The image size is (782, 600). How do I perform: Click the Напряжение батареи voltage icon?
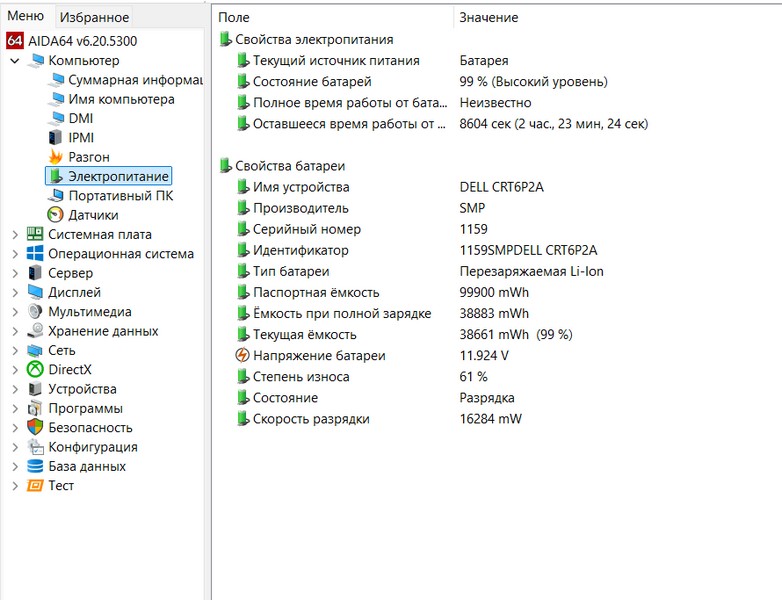pyautogui.click(x=242, y=356)
